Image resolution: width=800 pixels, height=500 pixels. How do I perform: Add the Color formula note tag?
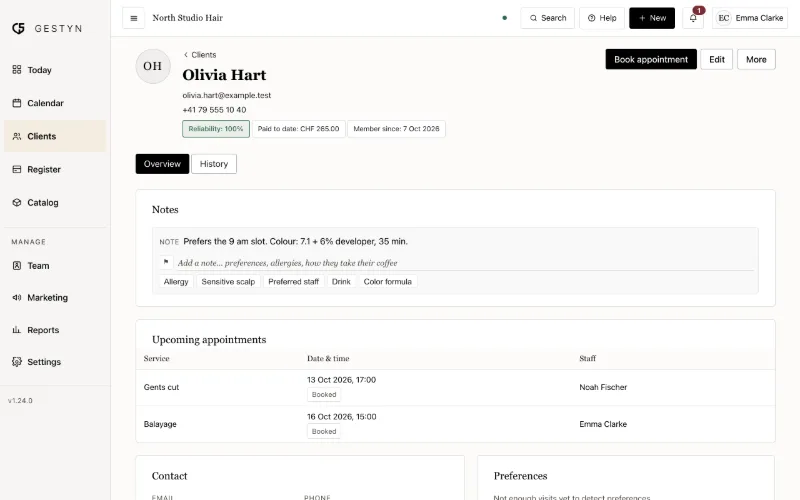coord(388,282)
